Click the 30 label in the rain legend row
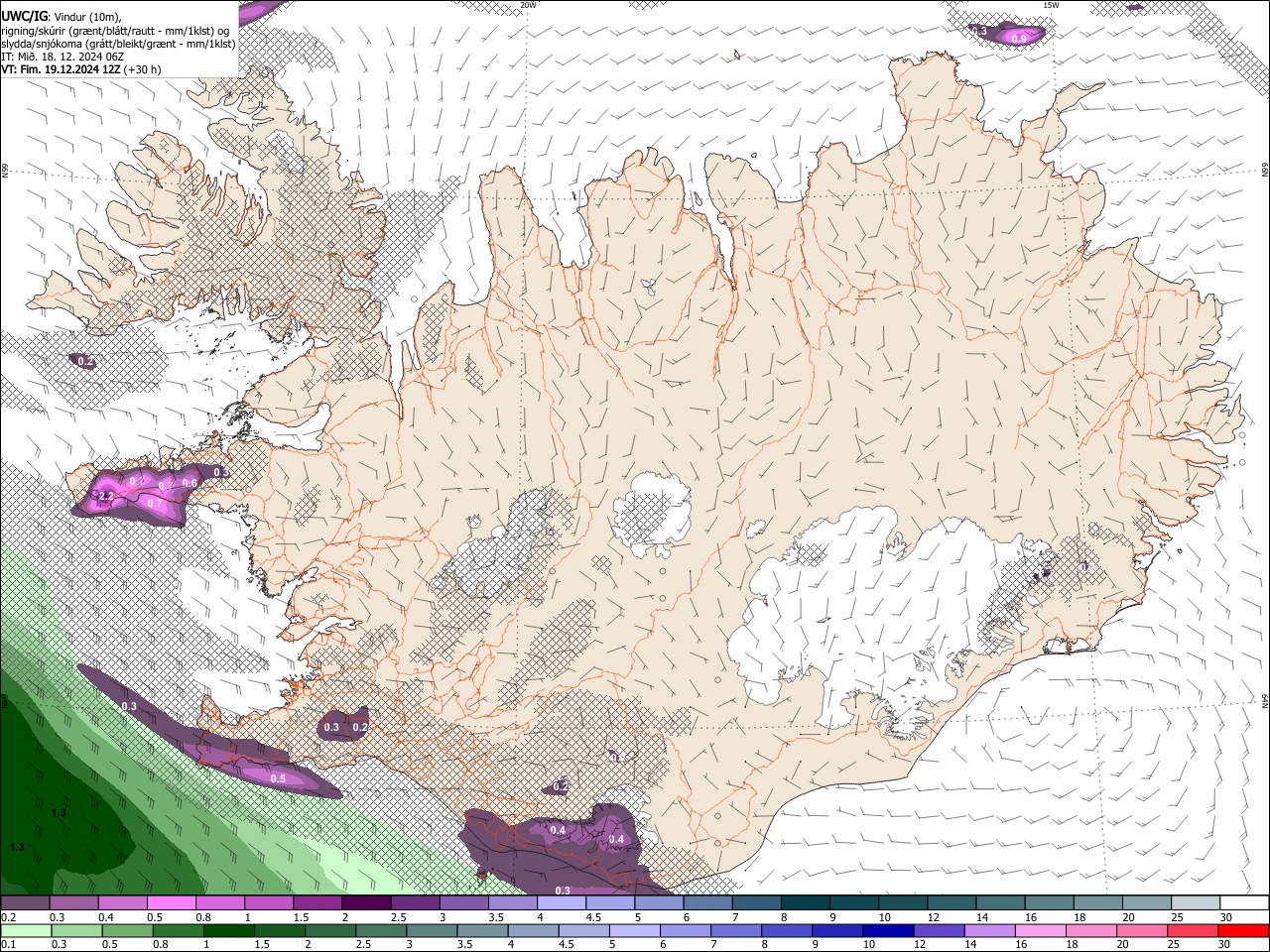This screenshot has width=1270, height=952. tap(1223, 945)
